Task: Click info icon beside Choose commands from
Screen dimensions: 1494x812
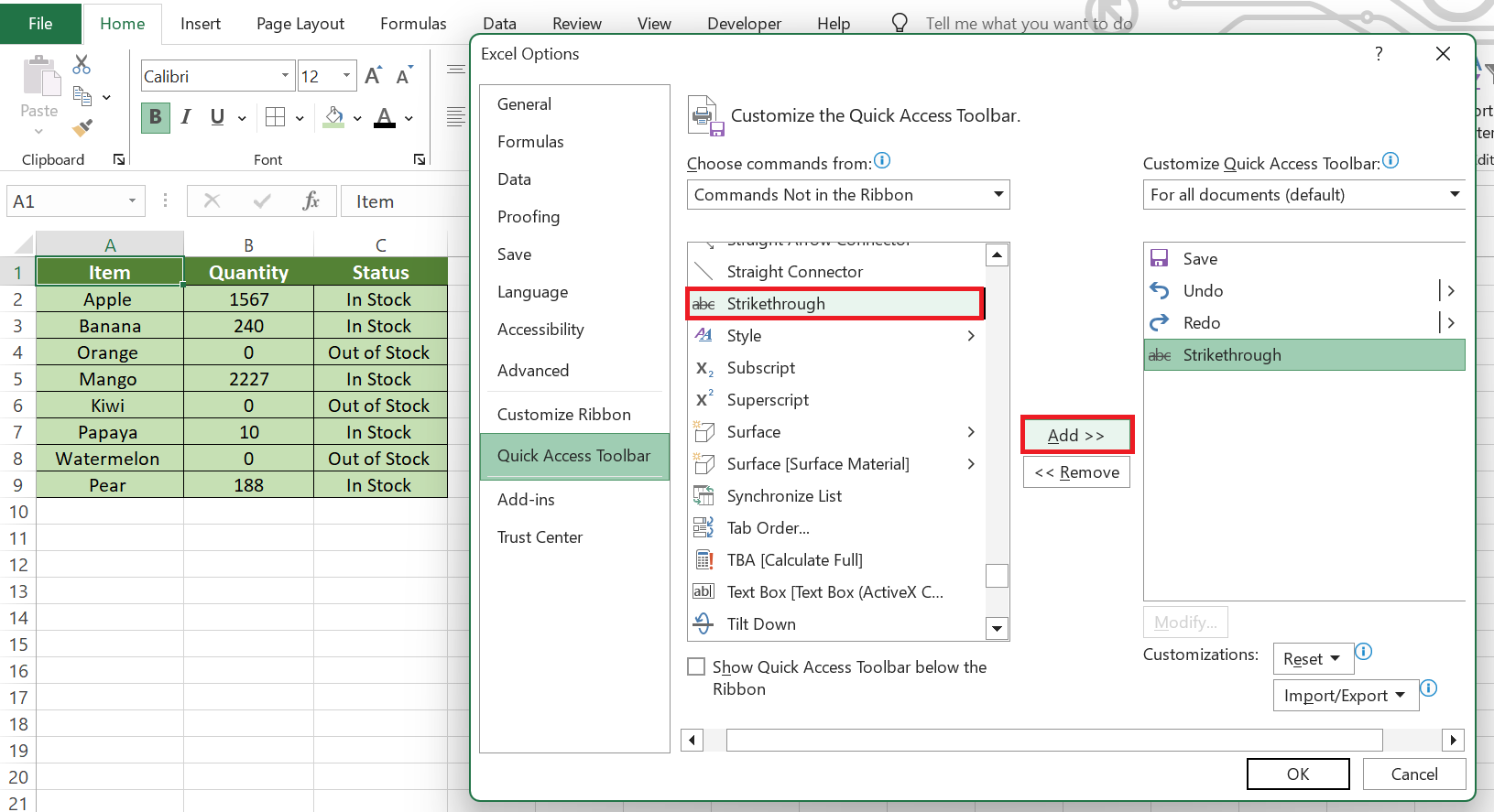Action: coord(882,161)
